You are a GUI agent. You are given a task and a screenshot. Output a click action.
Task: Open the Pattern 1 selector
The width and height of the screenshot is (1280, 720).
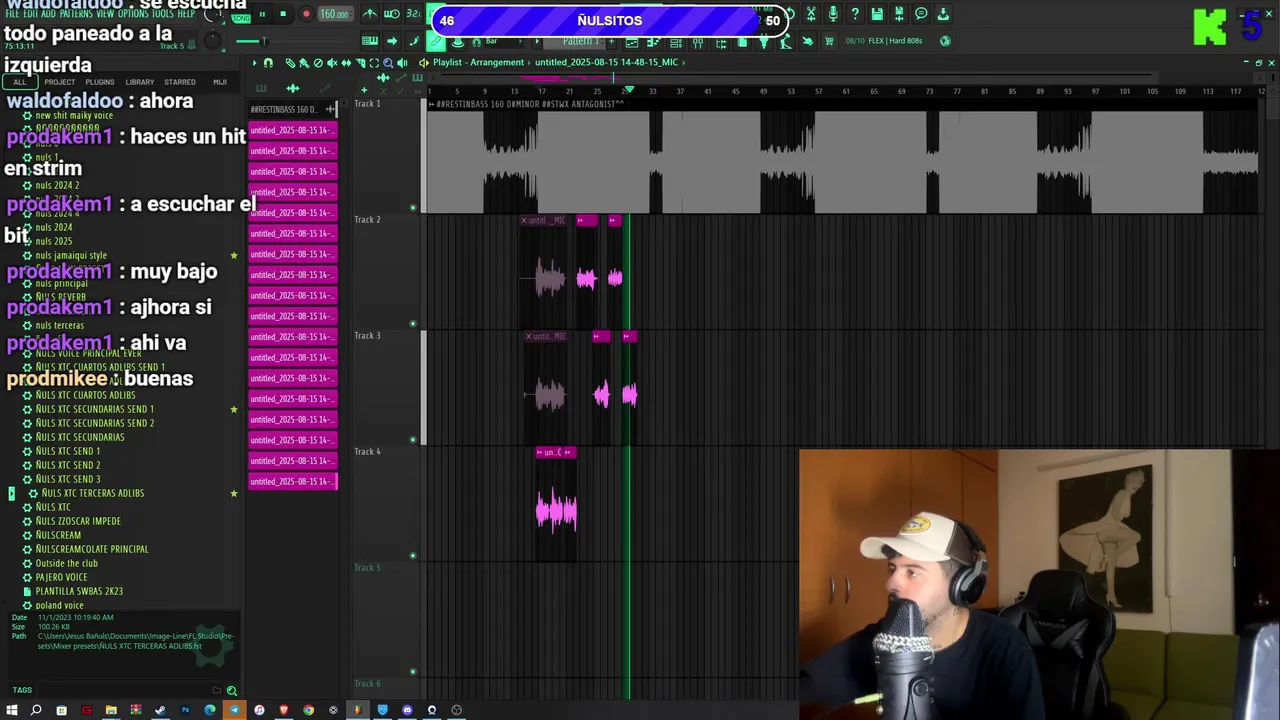tap(579, 41)
